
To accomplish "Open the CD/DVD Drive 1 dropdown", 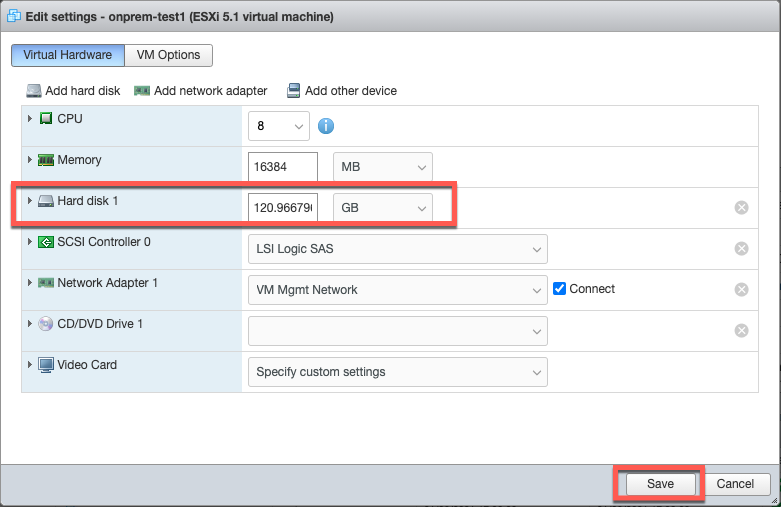I will click(x=398, y=331).
